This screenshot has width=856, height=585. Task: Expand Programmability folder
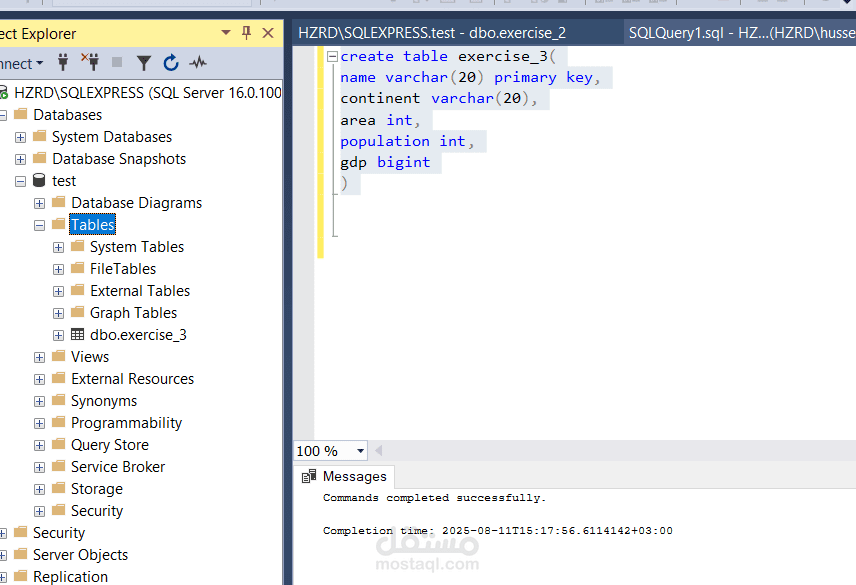pyautogui.click(x=39, y=423)
